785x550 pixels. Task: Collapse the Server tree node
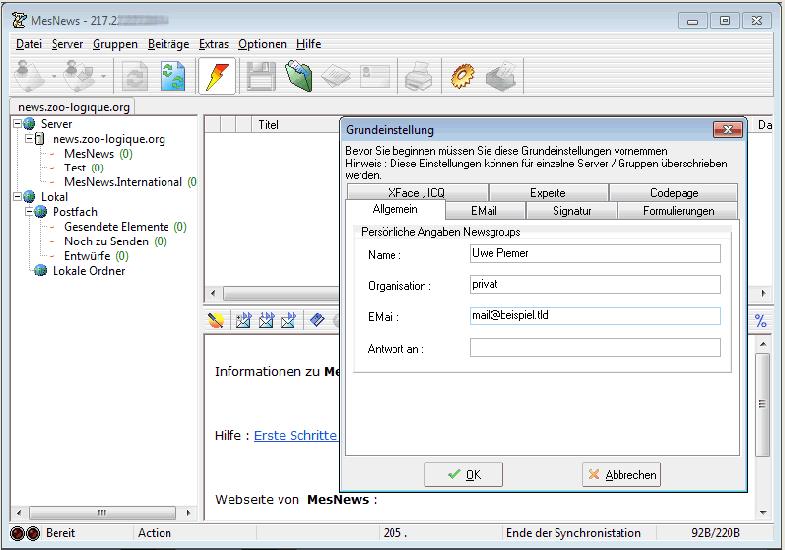[x=16, y=124]
